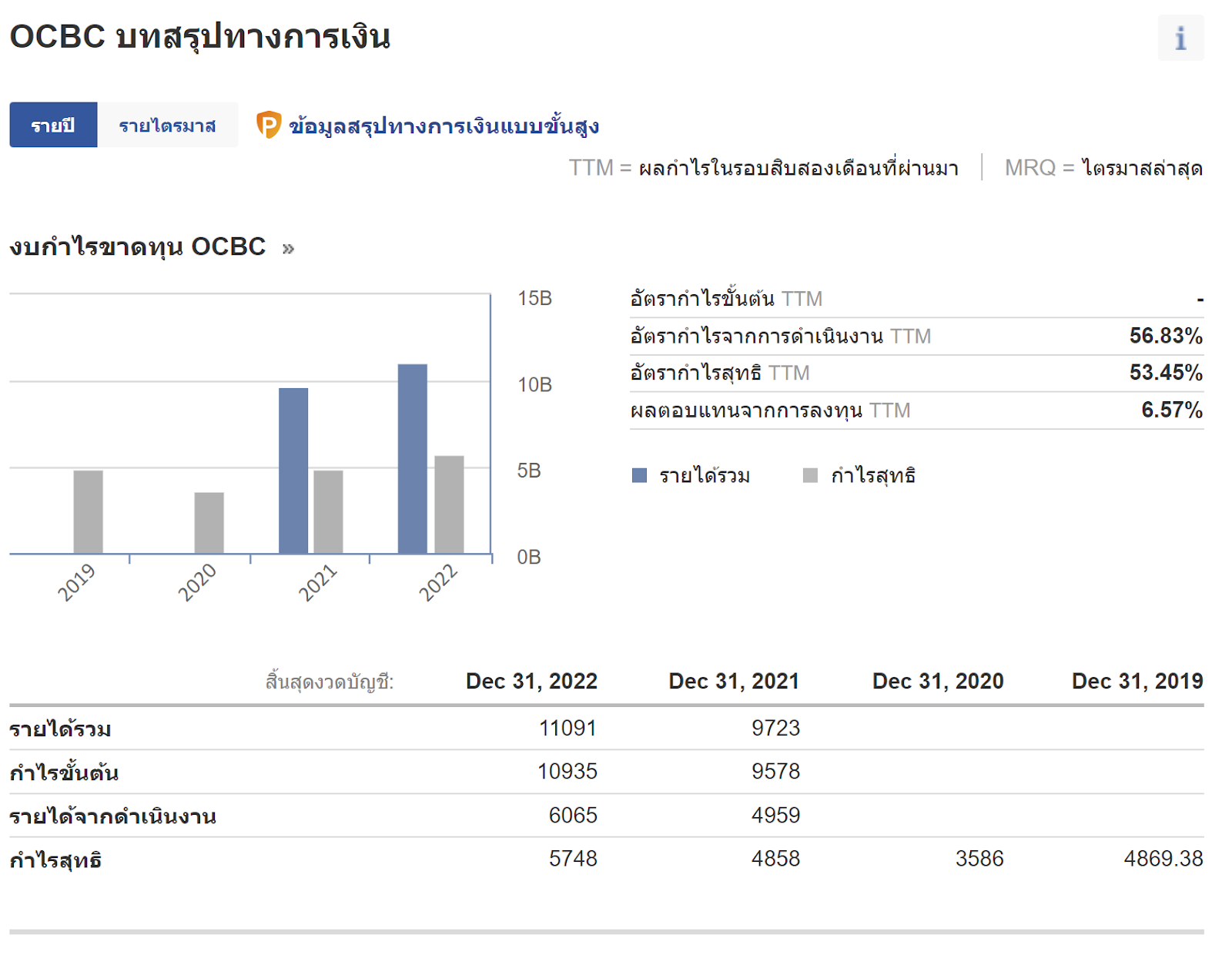The width and height of the screenshot is (1232, 955).
Task: Click the Dec 31, 2019 column header
Action: (x=1137, y=681)
